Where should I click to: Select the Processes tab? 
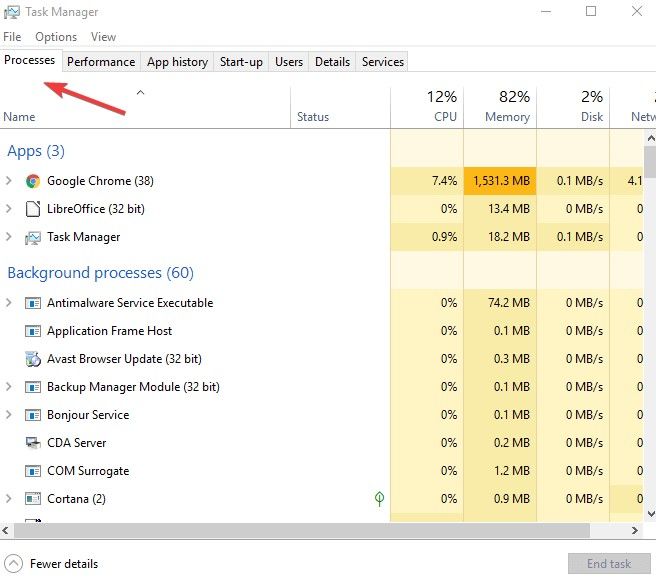30,60
